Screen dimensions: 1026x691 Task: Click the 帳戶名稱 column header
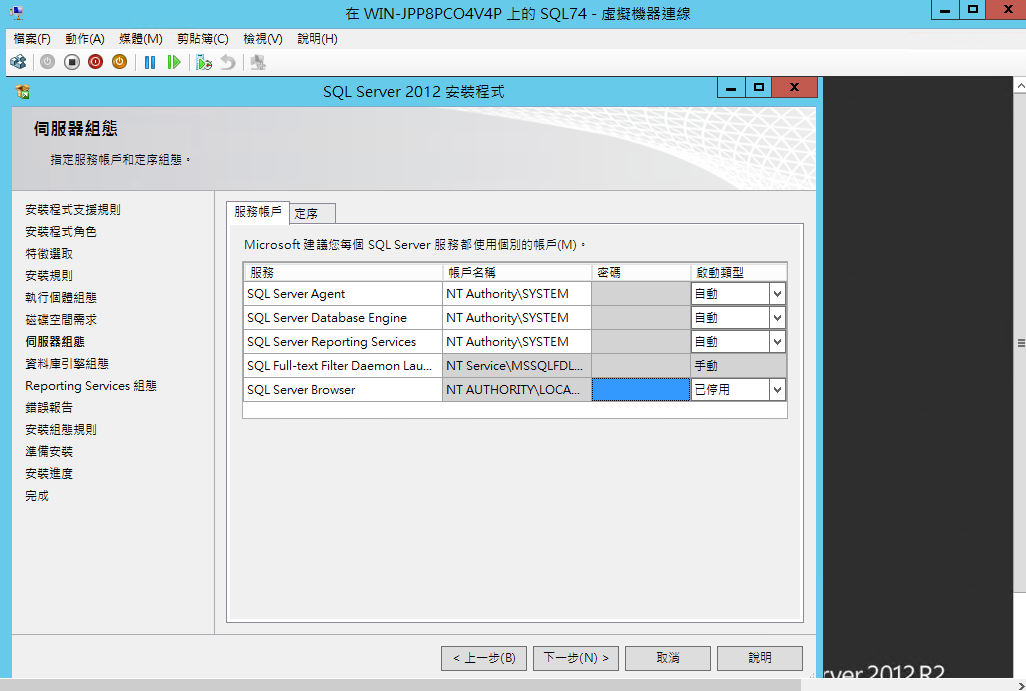pyautogui.click(x=517, y=272)
